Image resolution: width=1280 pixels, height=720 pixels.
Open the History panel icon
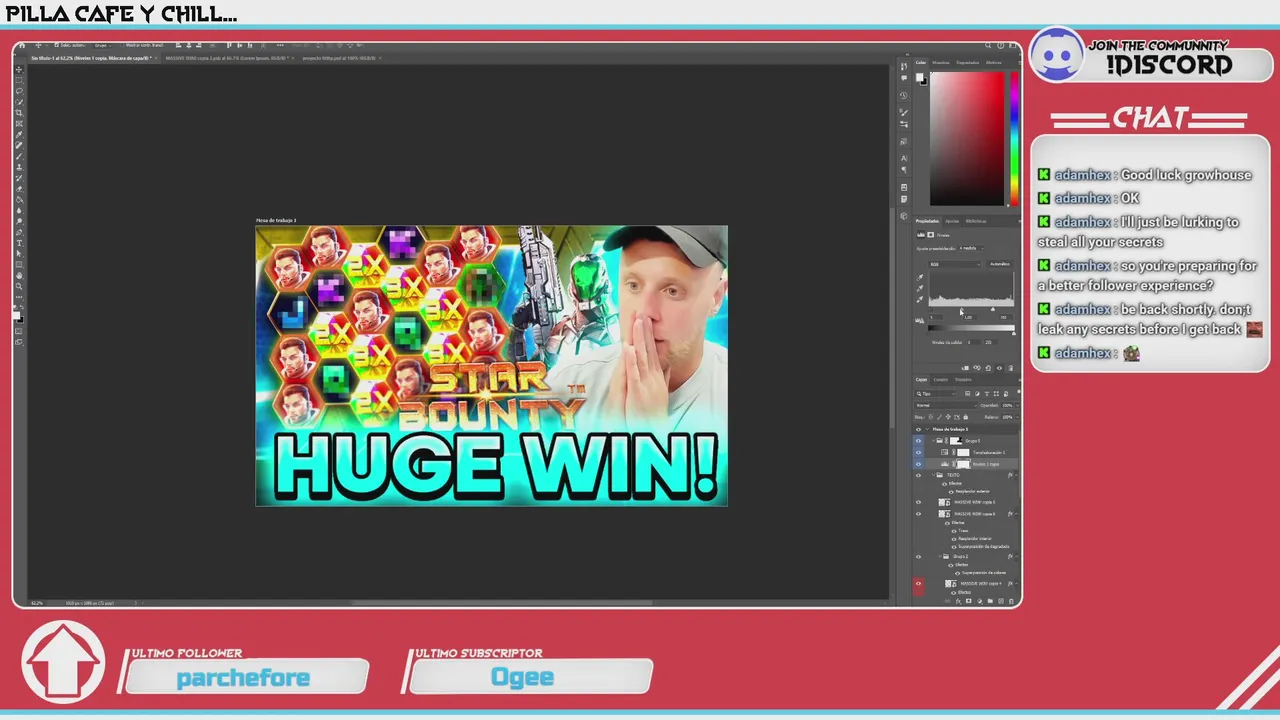[x=904, y=95]
